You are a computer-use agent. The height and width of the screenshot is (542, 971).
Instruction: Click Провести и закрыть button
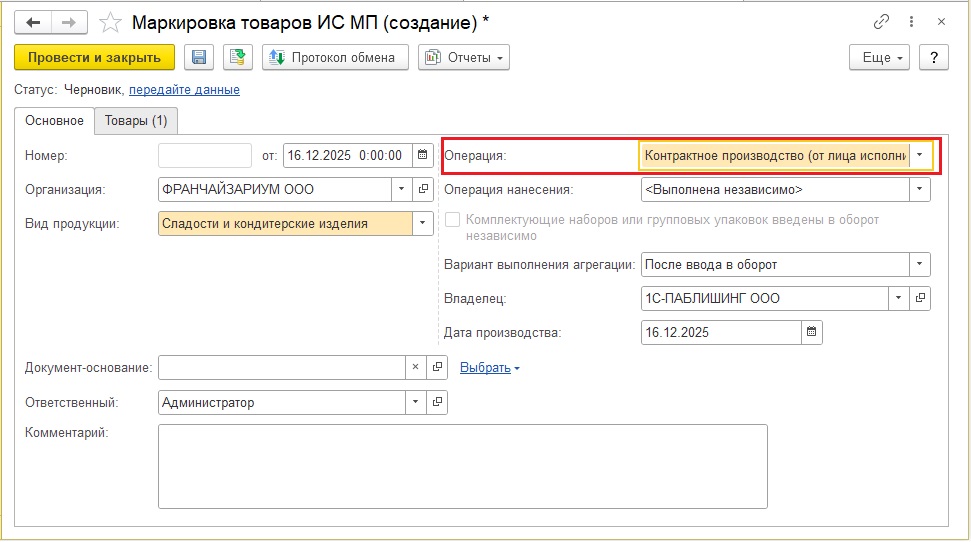point(95,57)
